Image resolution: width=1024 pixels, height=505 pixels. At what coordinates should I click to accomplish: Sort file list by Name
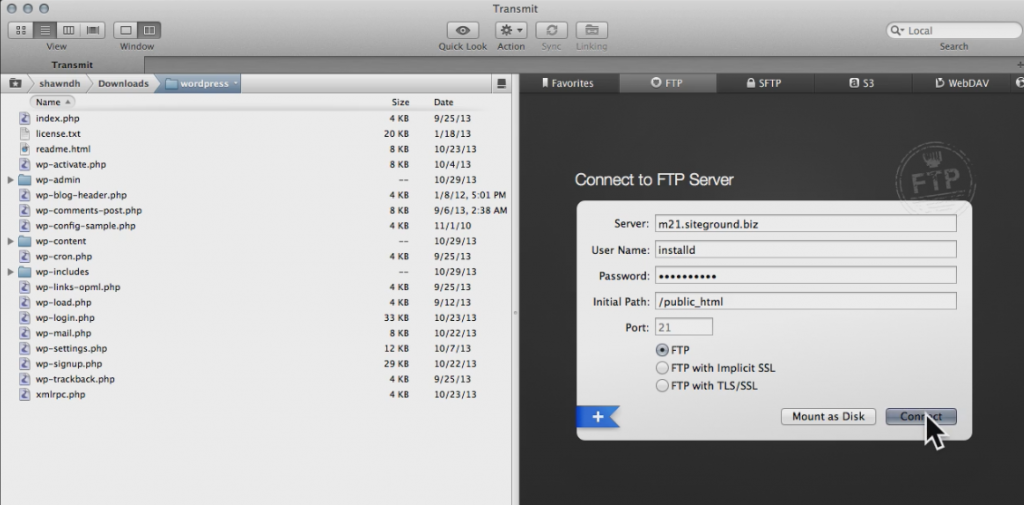pos(52,102)
